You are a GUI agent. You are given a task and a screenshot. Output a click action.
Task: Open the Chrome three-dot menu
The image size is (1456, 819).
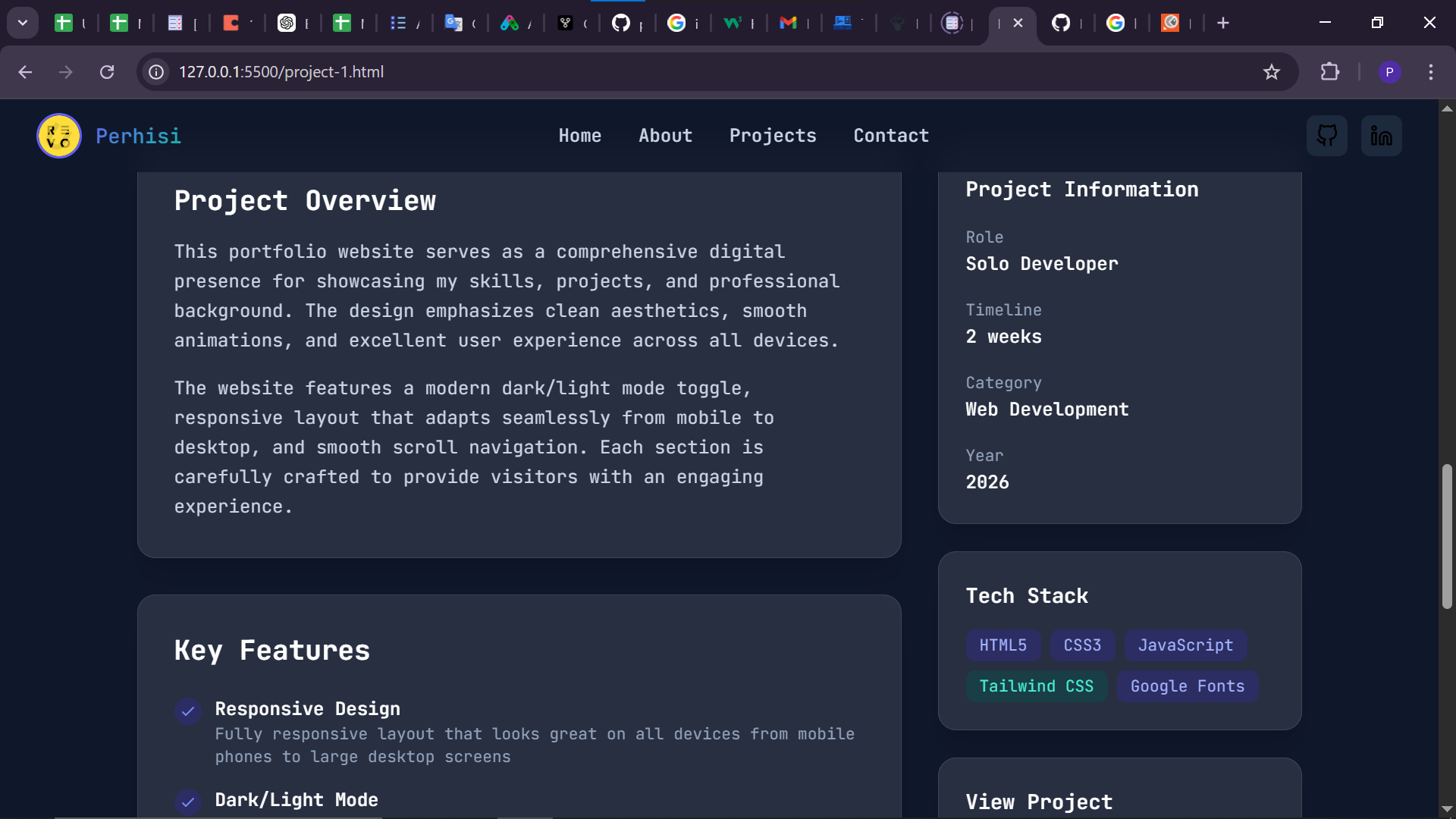pos(1430,72)
